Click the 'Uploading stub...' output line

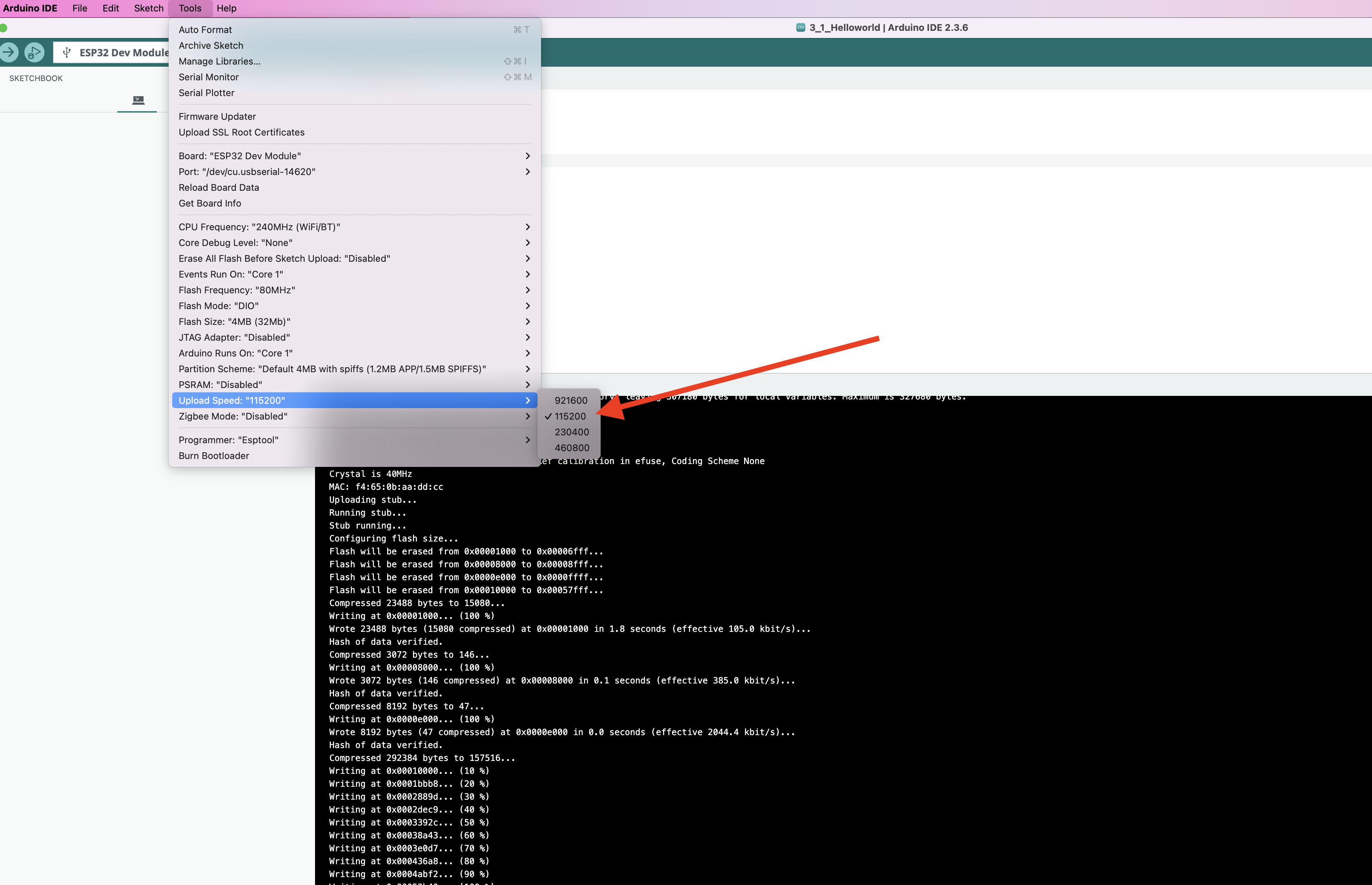tap(373, 500)
